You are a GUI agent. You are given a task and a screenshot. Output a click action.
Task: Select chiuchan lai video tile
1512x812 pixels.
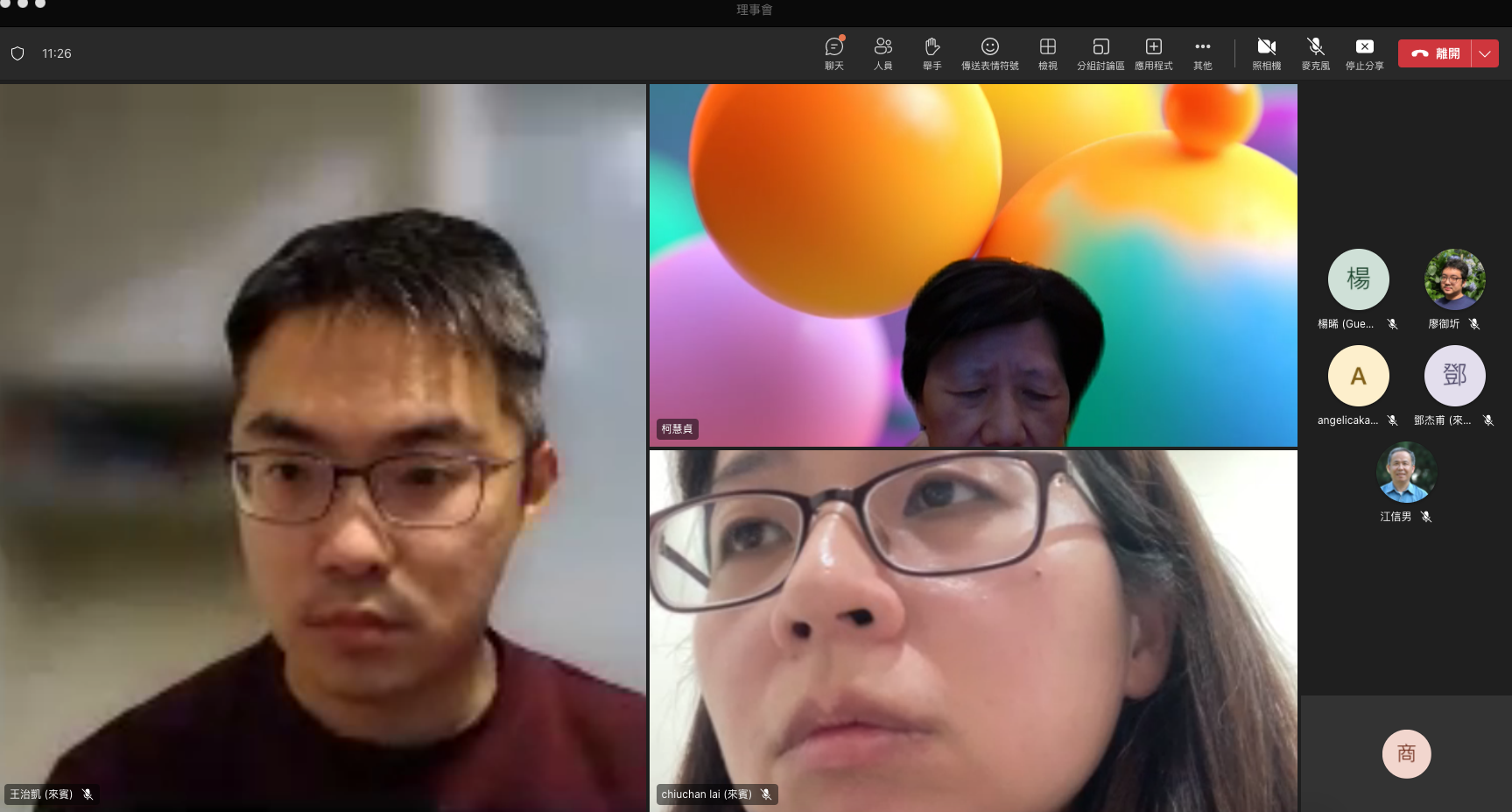pos(974,631)
